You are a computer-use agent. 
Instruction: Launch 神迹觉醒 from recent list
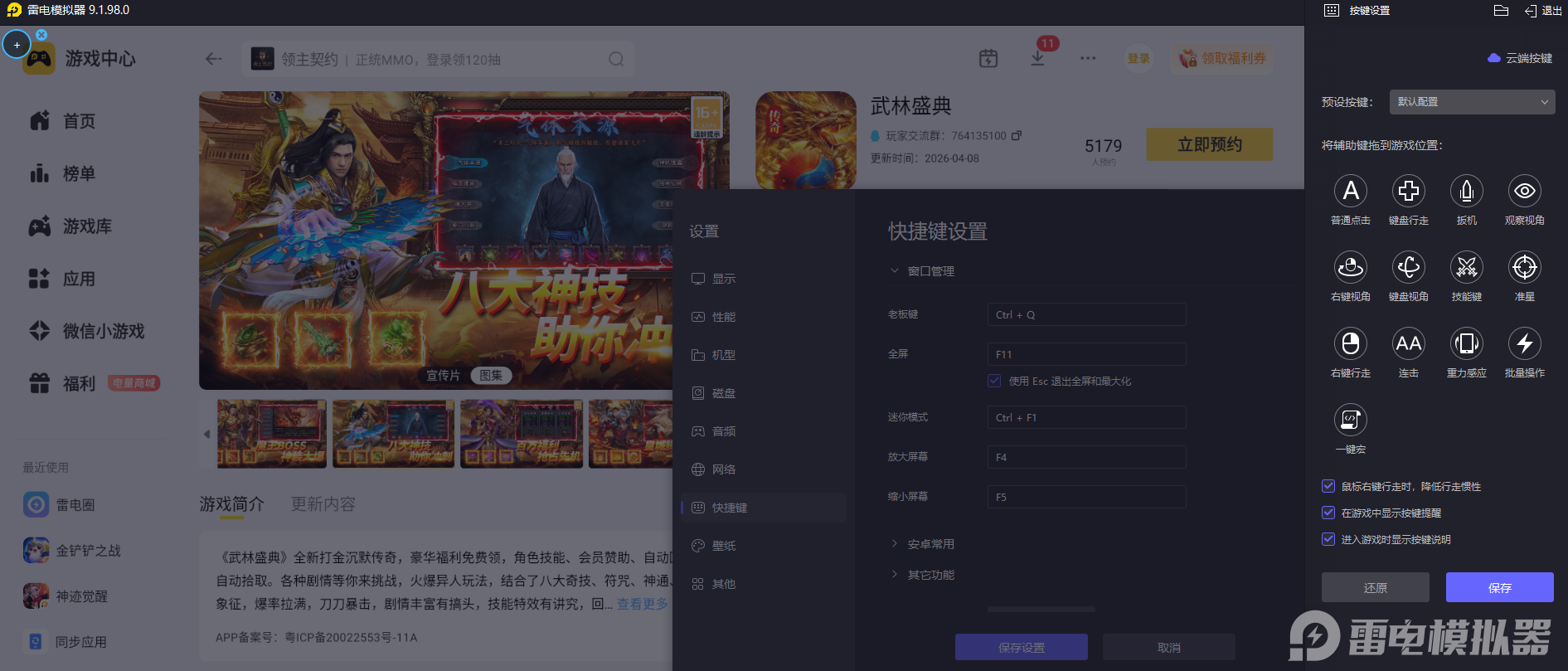[x=66, y=596]
